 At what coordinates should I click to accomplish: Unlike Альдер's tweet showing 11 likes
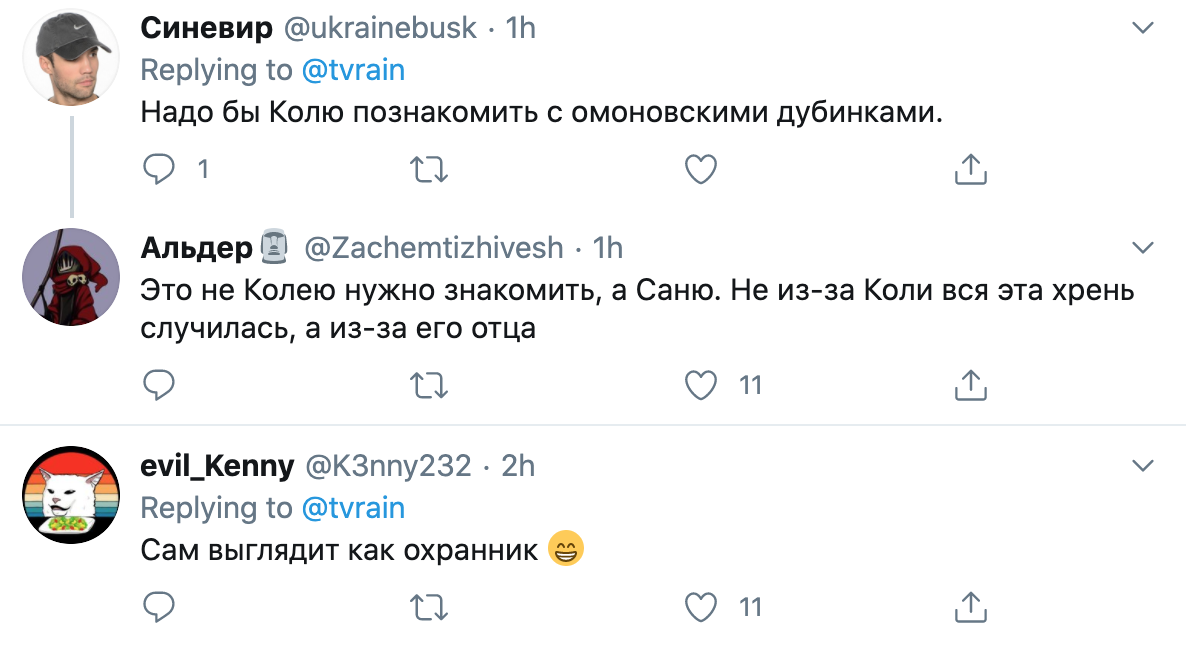700,384
